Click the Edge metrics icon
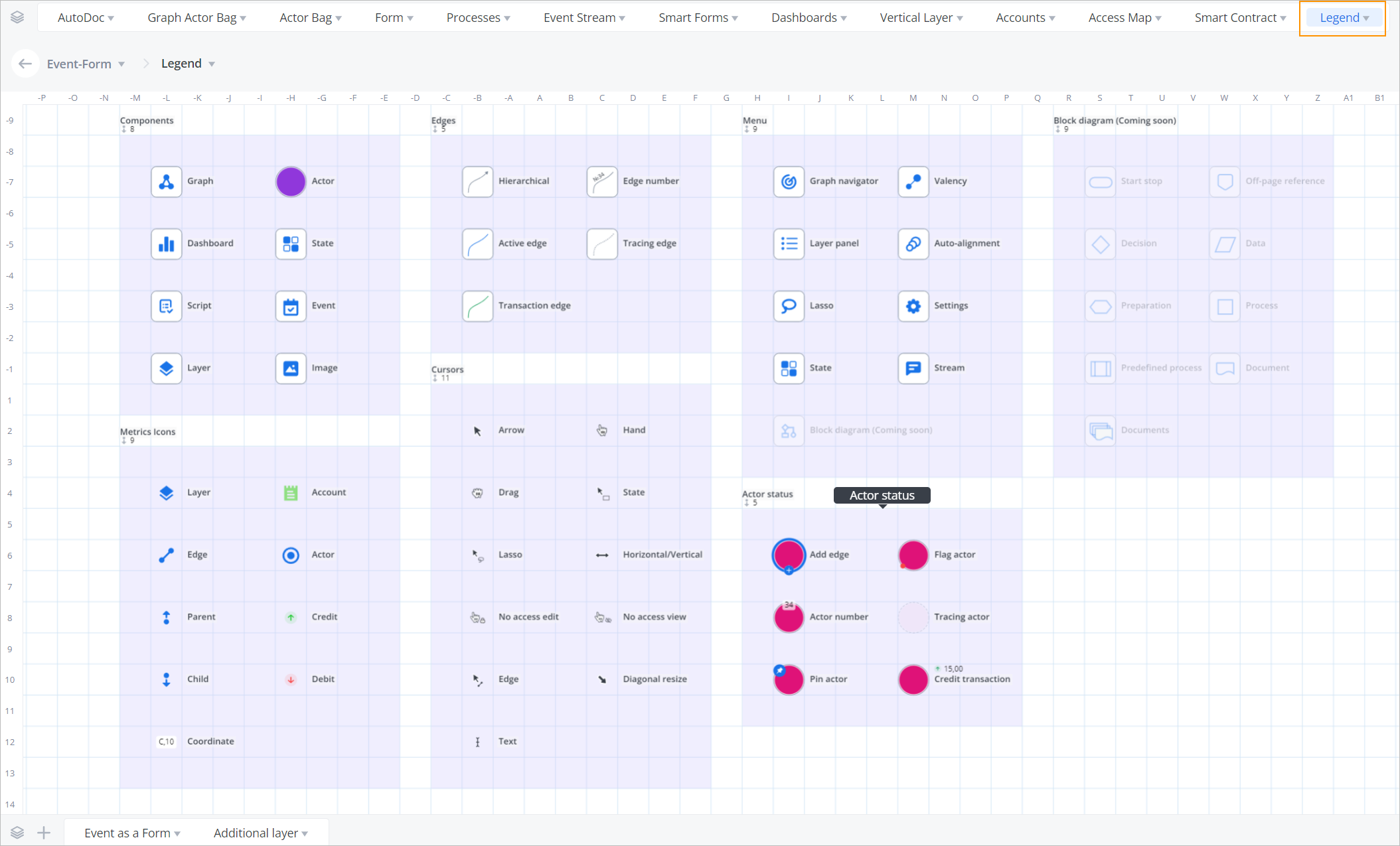The height and width of the screenshot is (846, 1400). 164,554
